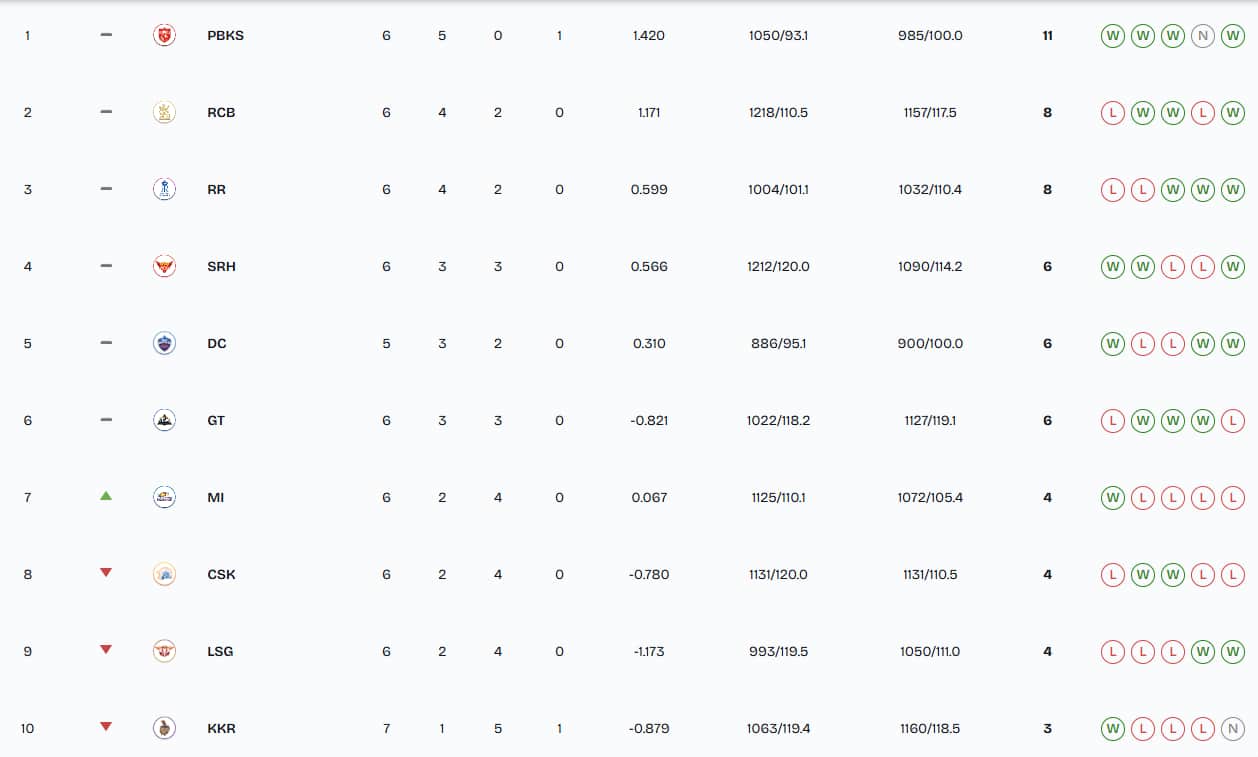Click the CSK team logo
The image size is (1258, 757).
164,574
